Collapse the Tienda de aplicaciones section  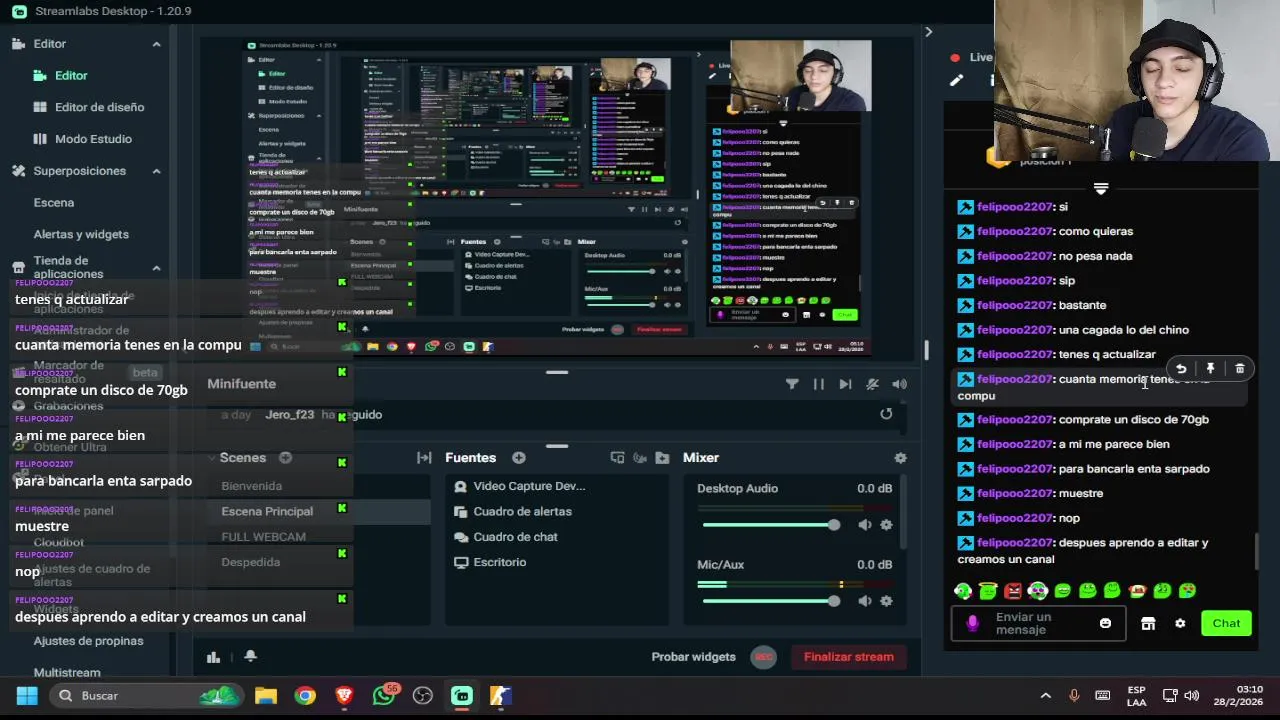pyautogui.click(x=156, y=268)
